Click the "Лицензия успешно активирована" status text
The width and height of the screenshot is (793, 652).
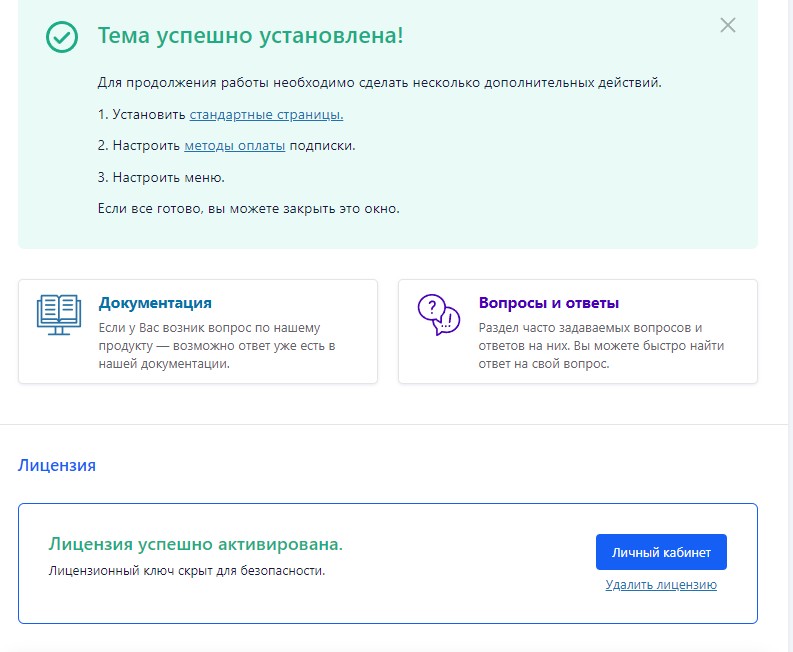(x=196, y=544)
